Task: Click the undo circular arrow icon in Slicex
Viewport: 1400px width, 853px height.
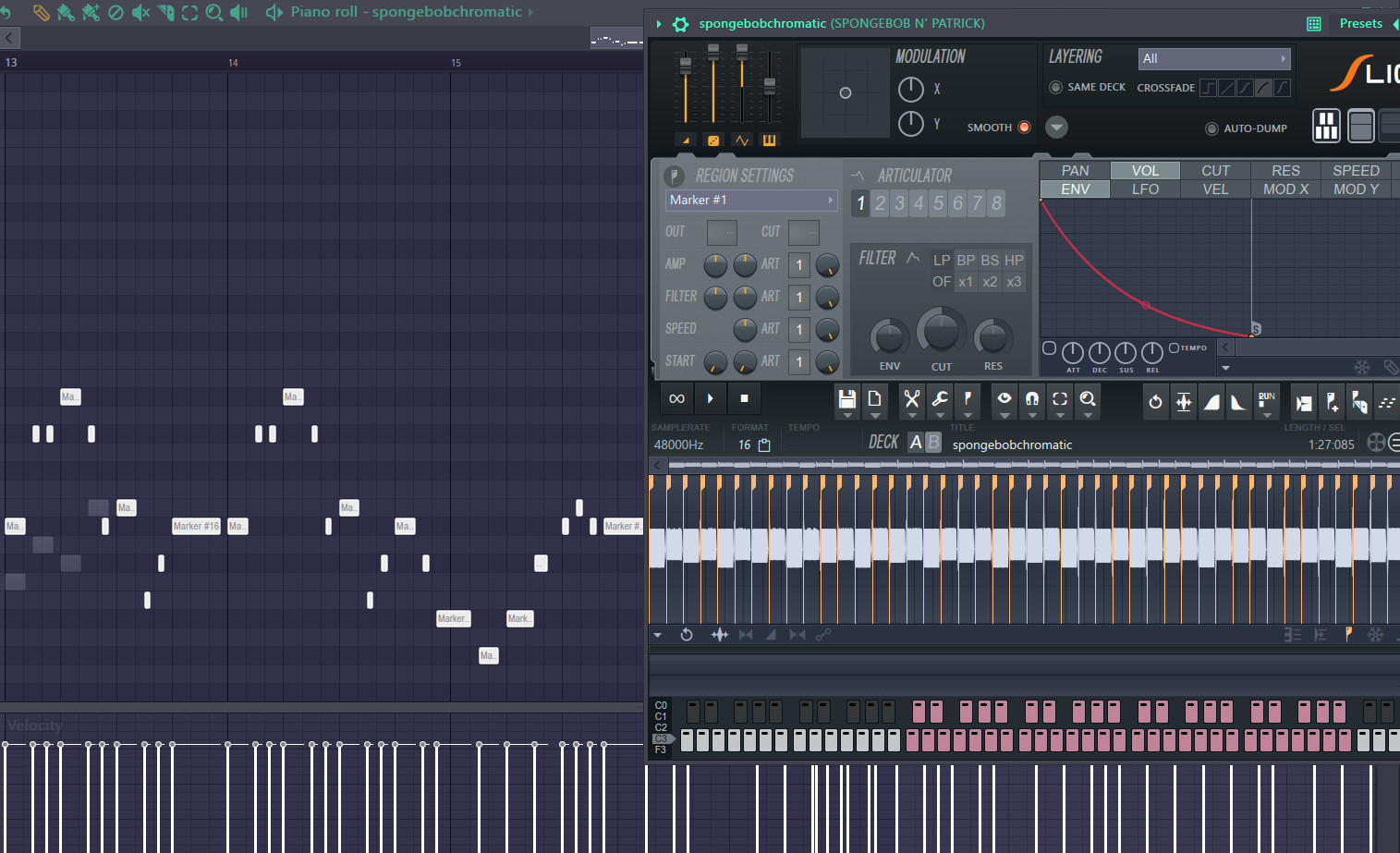Action: tap(1155, 401)
